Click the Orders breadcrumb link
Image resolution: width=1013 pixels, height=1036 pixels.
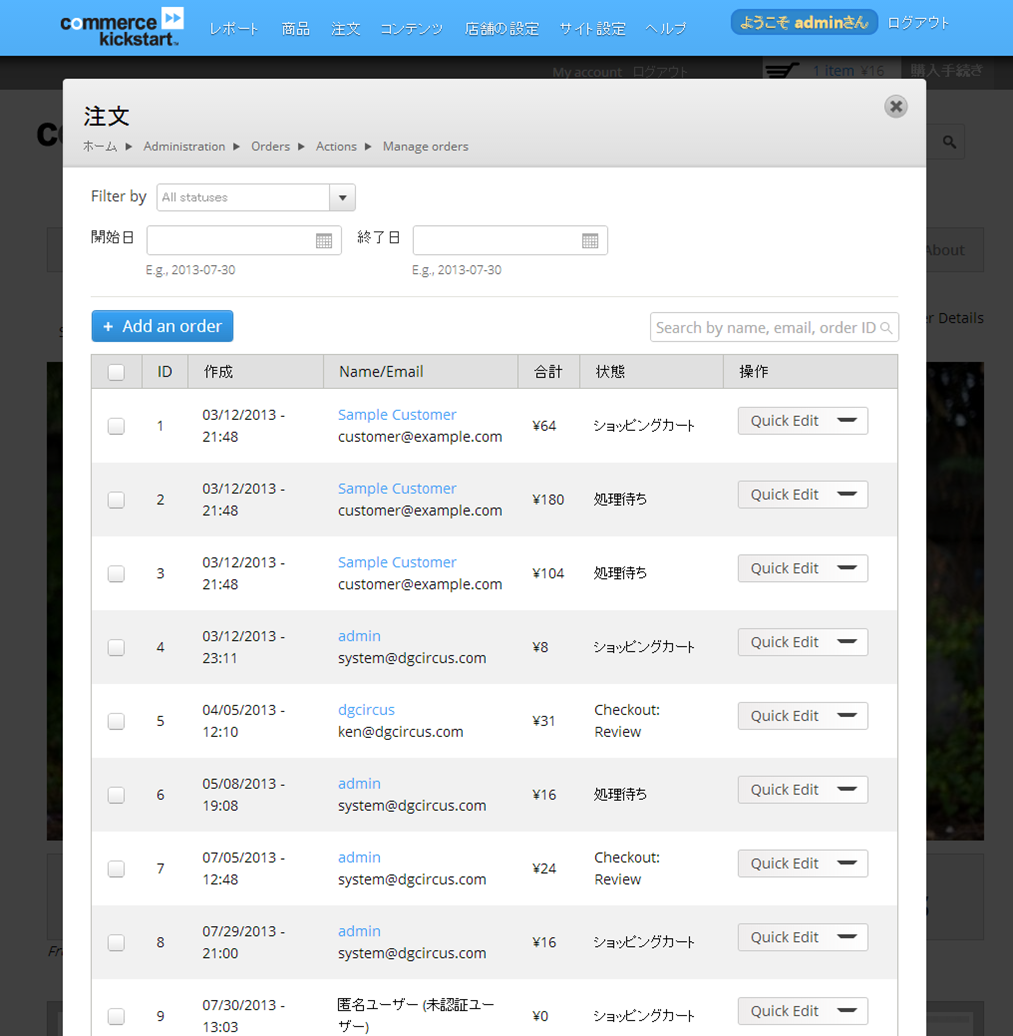pyautogui.click(x=270, y=146)
